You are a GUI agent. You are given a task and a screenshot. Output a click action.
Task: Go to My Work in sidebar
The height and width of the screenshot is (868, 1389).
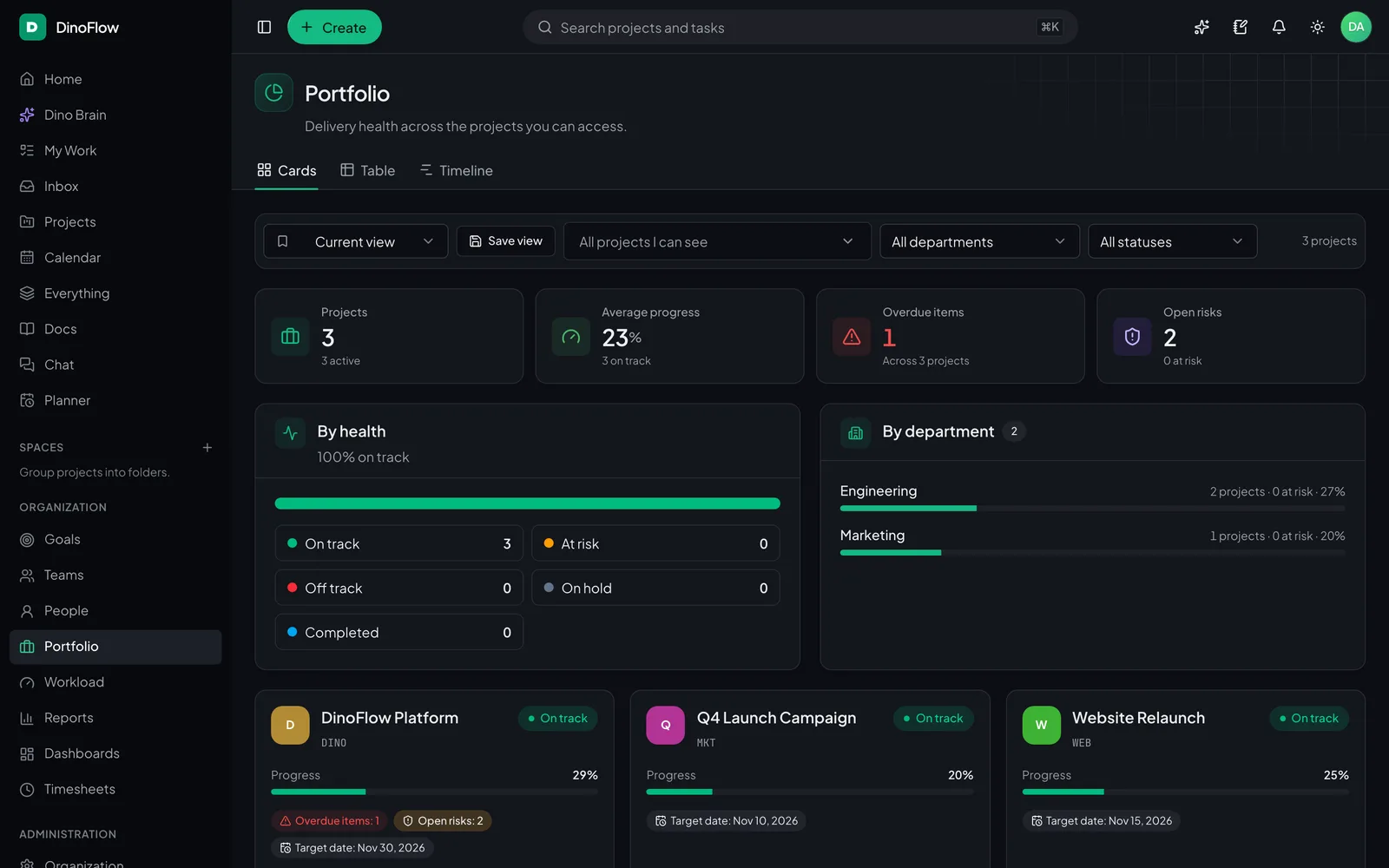115,150
